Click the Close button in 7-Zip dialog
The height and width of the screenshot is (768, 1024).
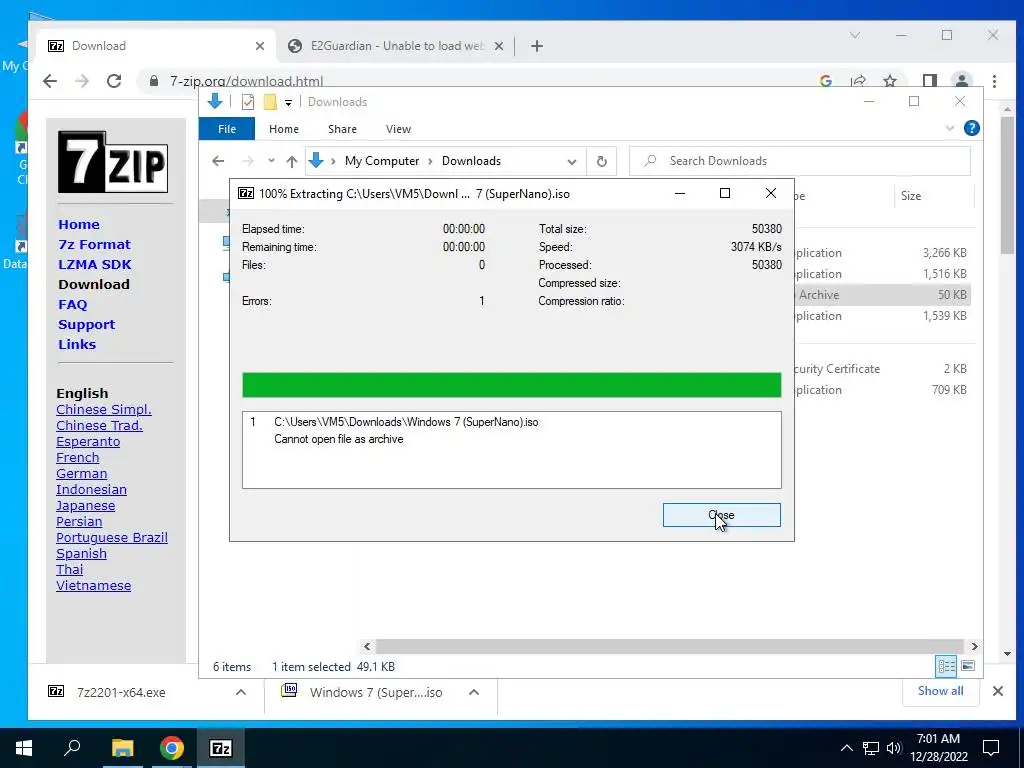721,515
